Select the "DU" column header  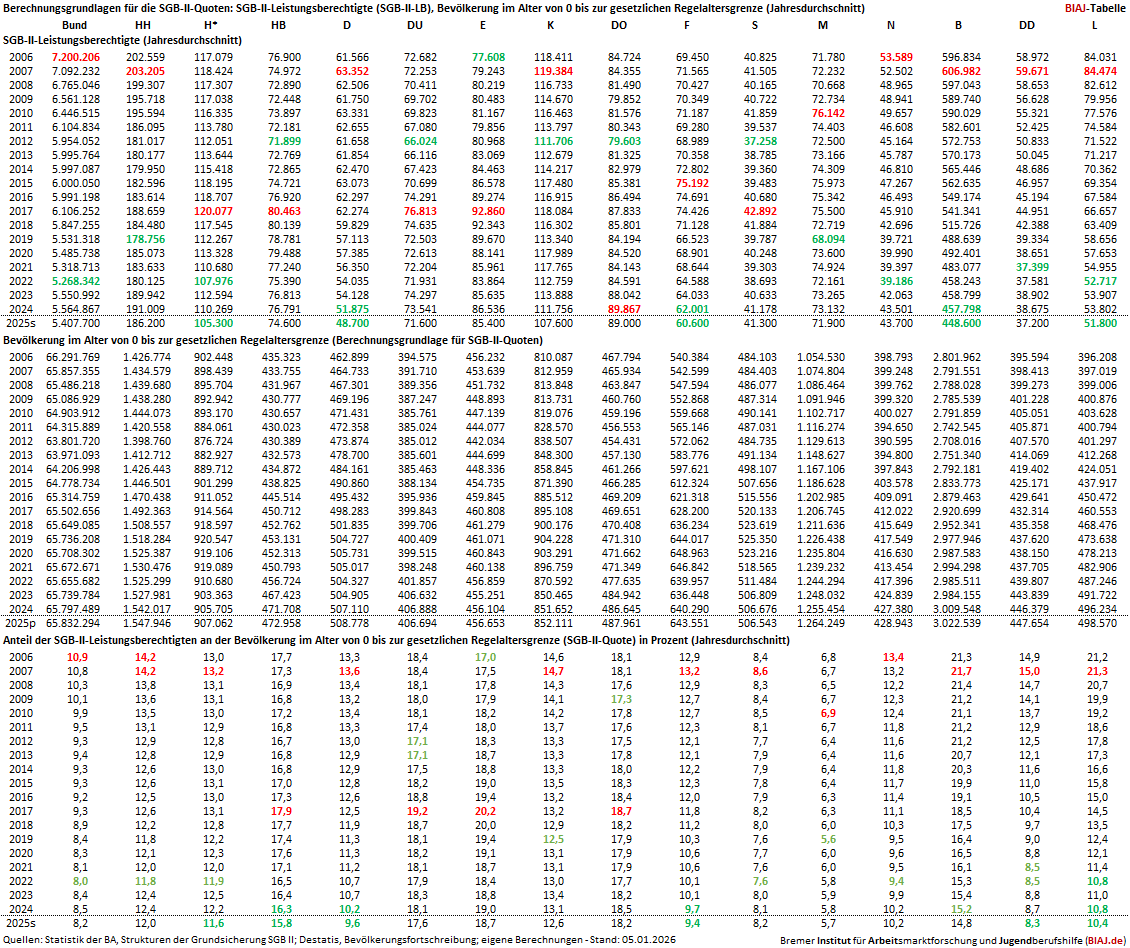[x=413, y=24]
